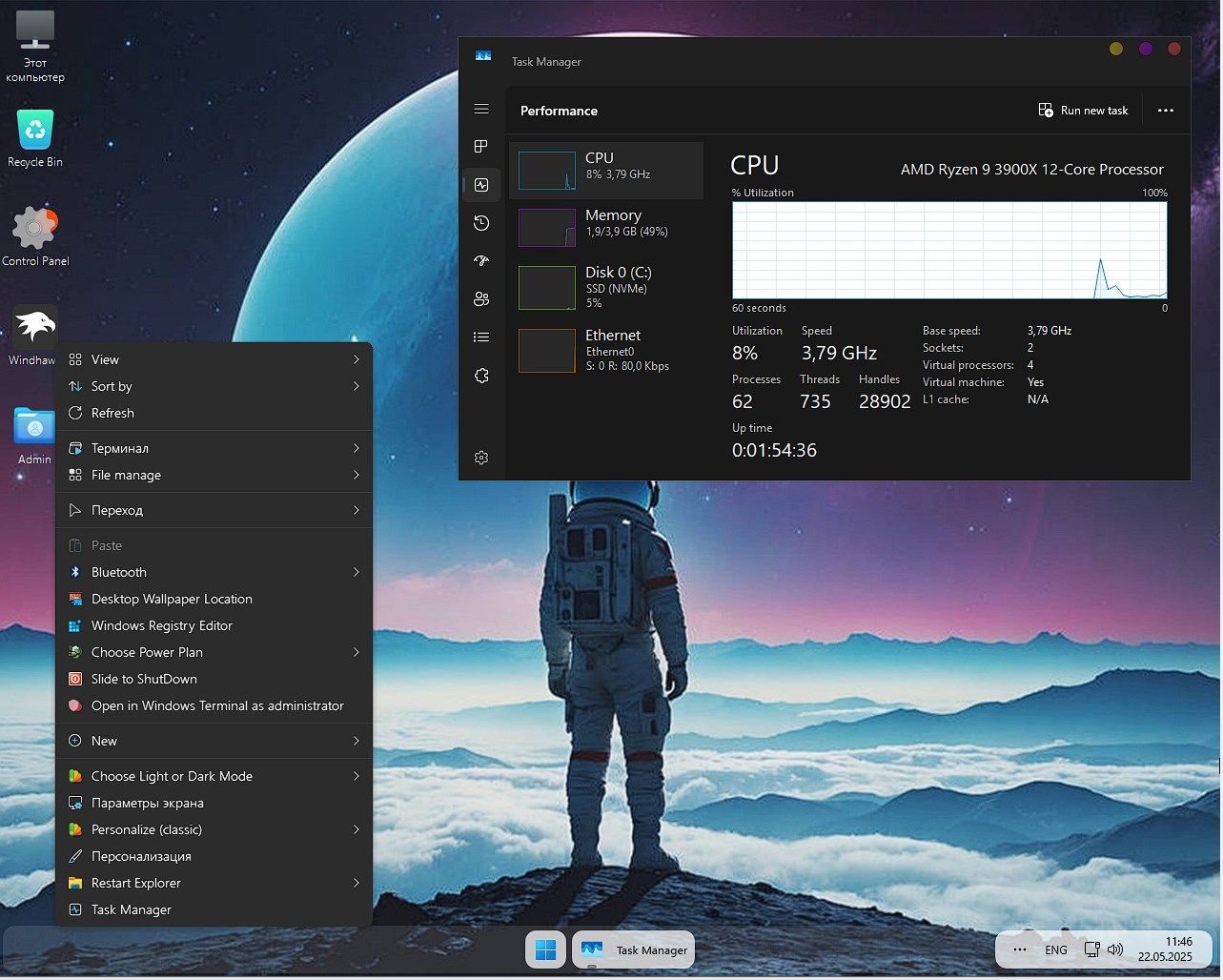This screenshot has width=1223, height=980.
Task: Click the network icon in system tray
Action: pyautogui.click(x=1092, y=949)
